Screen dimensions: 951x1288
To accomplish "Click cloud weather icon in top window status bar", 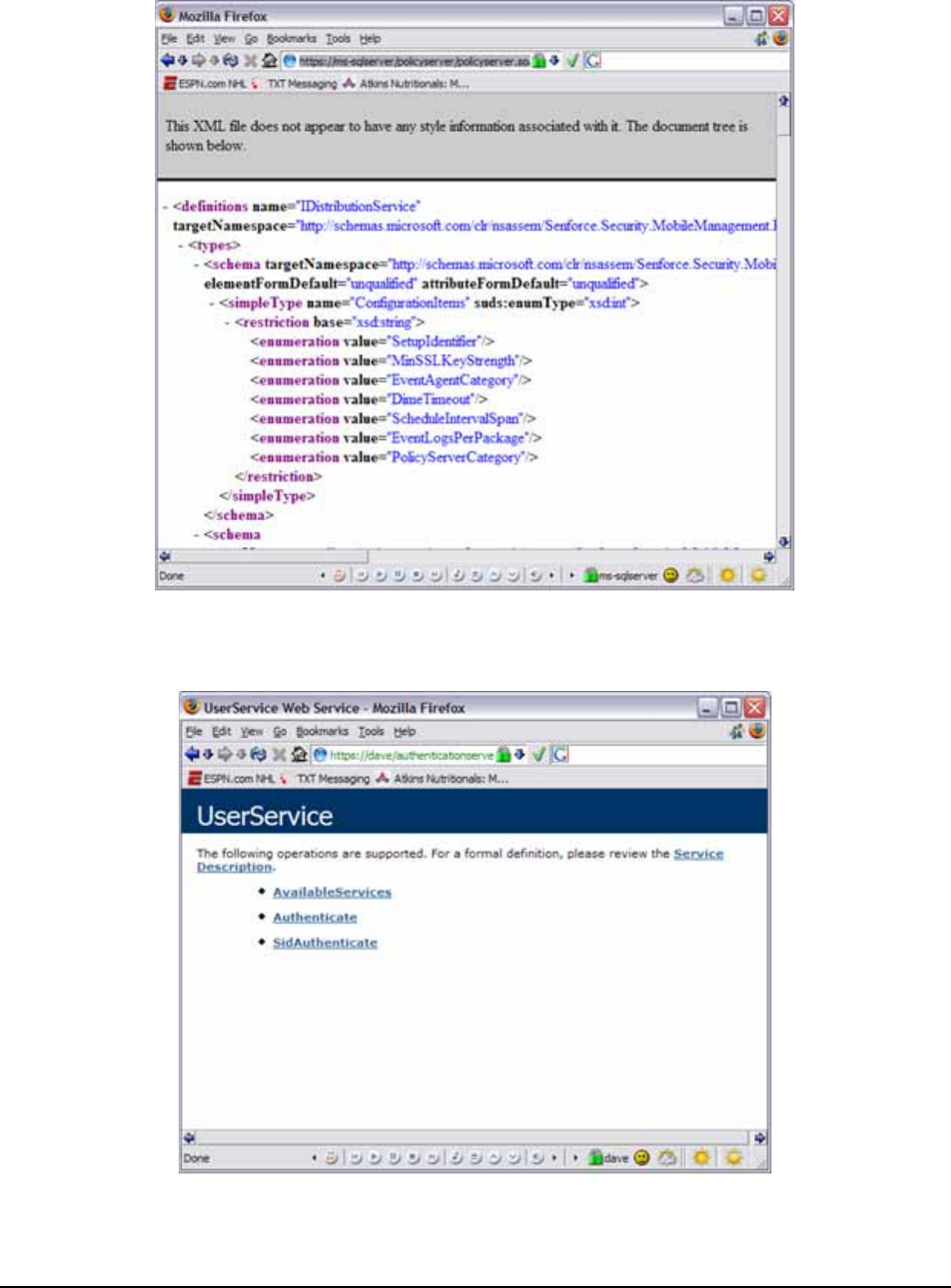I will (x=695, y=575).
